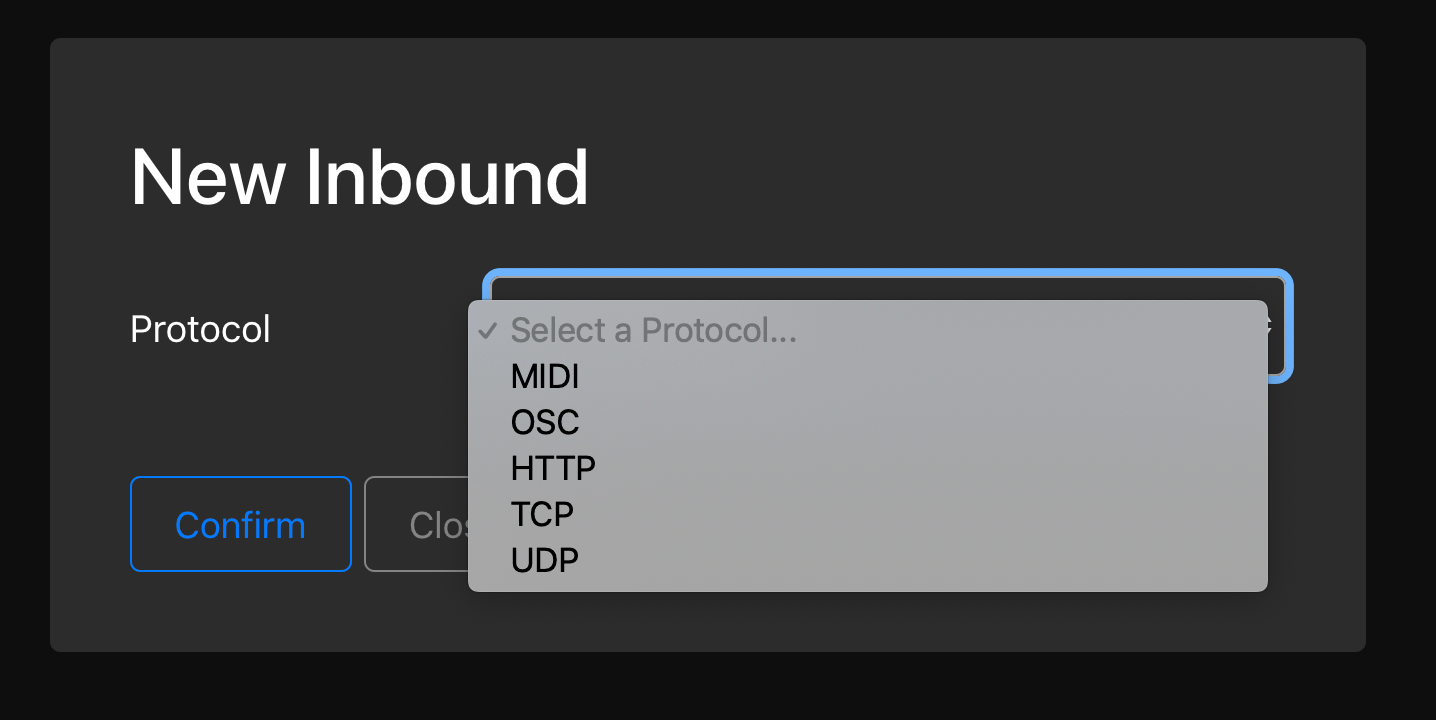Screen dimensions: 1436x720
Task: Pick HTTP in the protocol dropdown
Action: tap(553, 468)
